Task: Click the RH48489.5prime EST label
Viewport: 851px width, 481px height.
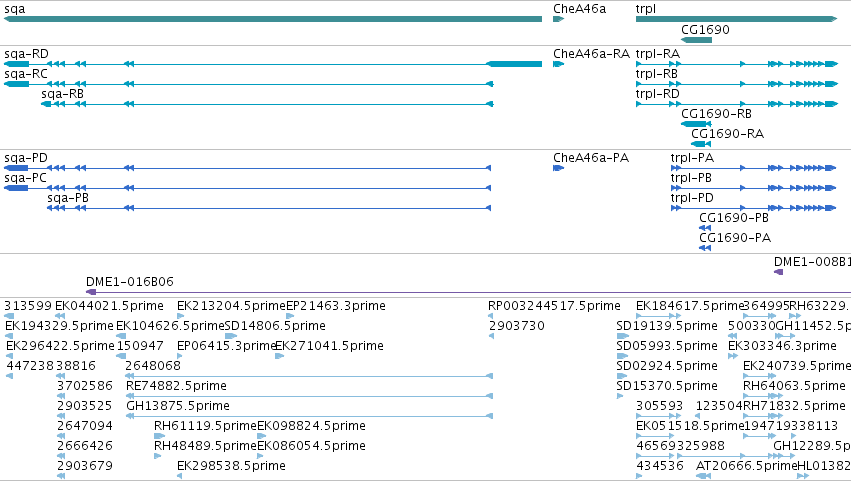Action: 205,446
